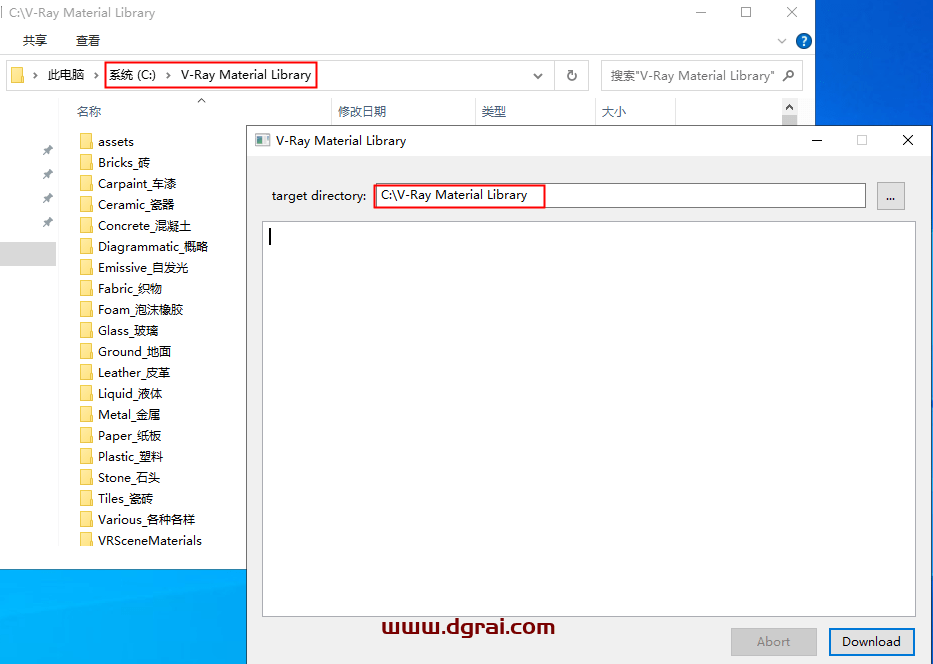The width and height of the screenshot is (933, 664).
Task: Click the search magnifier icon
Action: pos(788,76)
